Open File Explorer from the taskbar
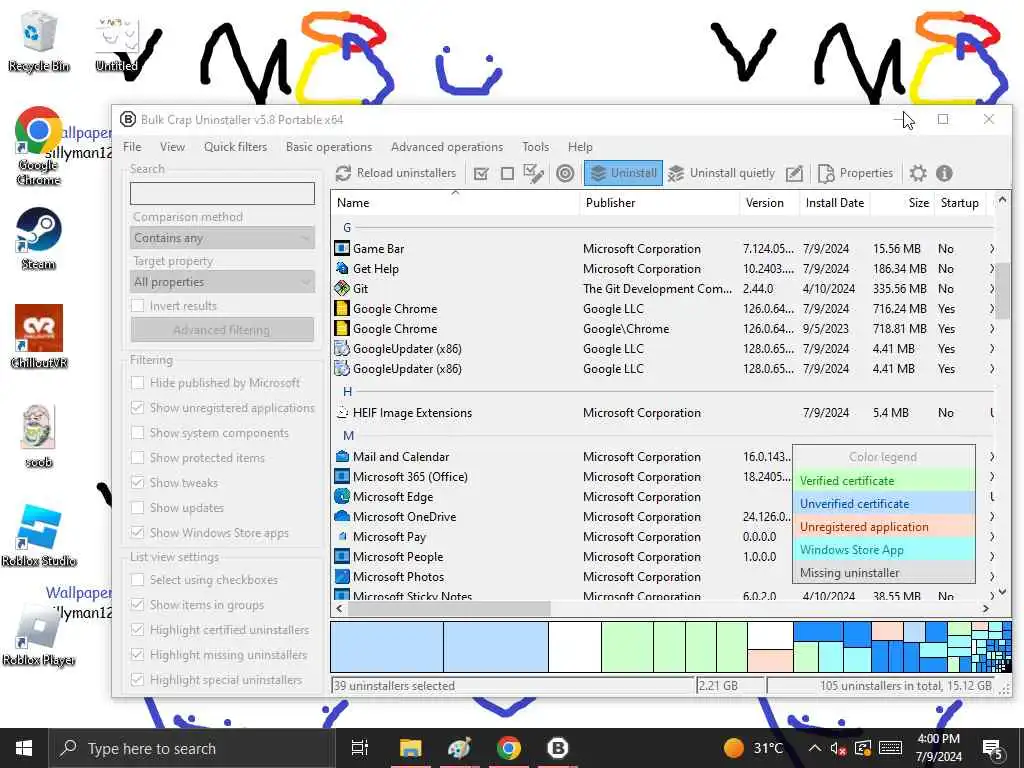The image size is (1024, 768). click(411, 748)
